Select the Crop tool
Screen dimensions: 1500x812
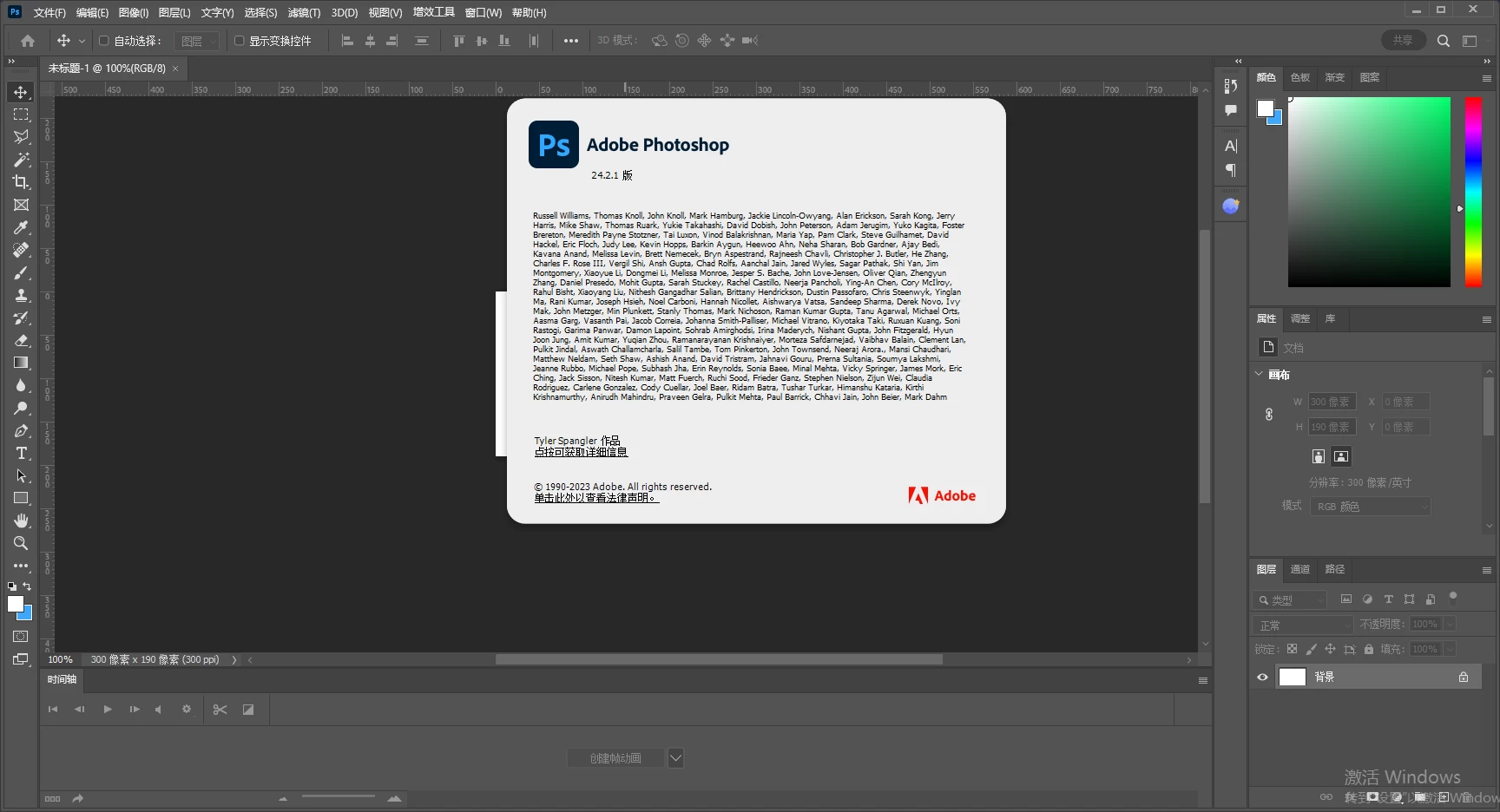click(x=21, y=182)
